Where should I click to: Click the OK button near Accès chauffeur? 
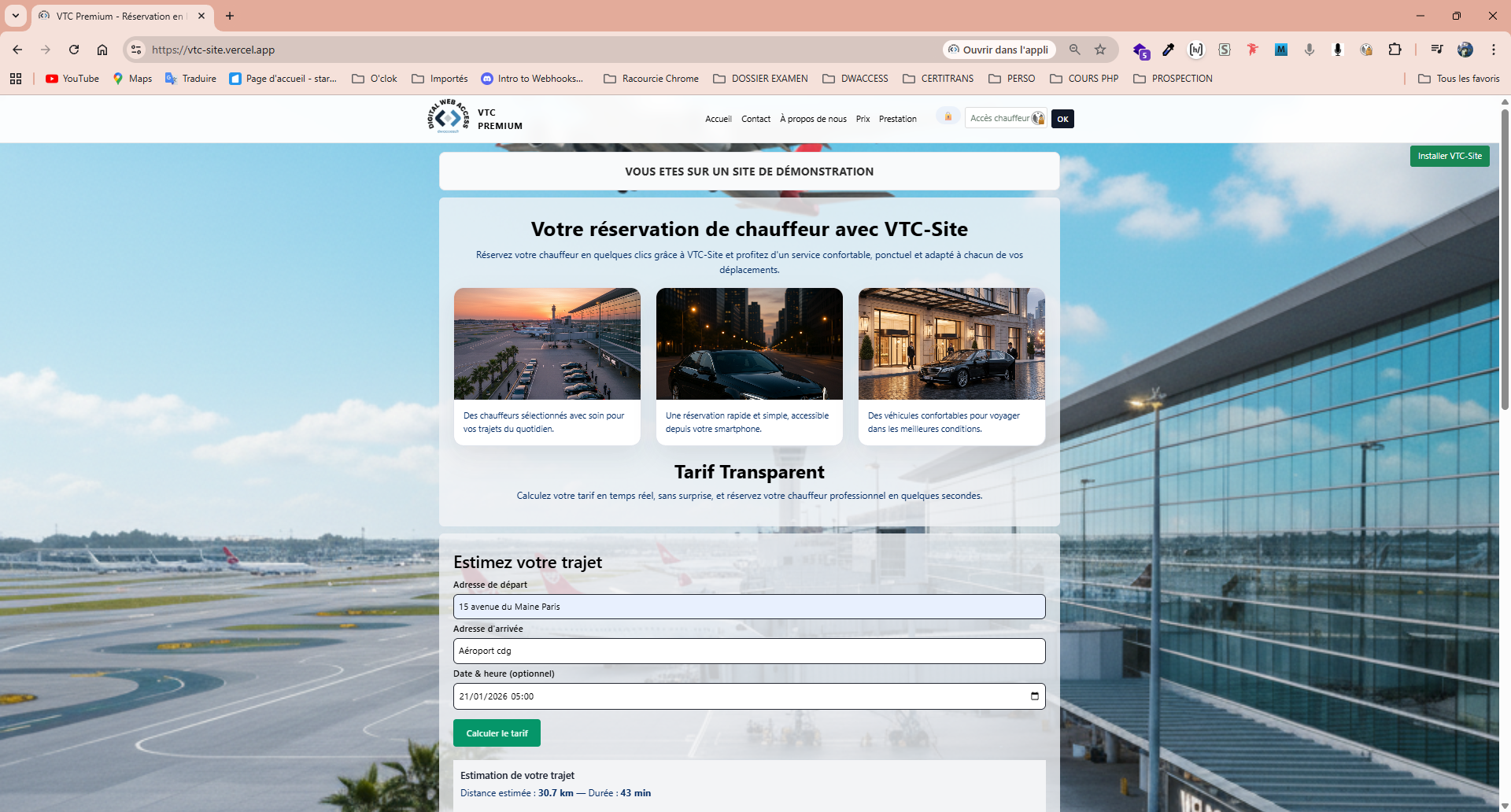coord(1062,119)
